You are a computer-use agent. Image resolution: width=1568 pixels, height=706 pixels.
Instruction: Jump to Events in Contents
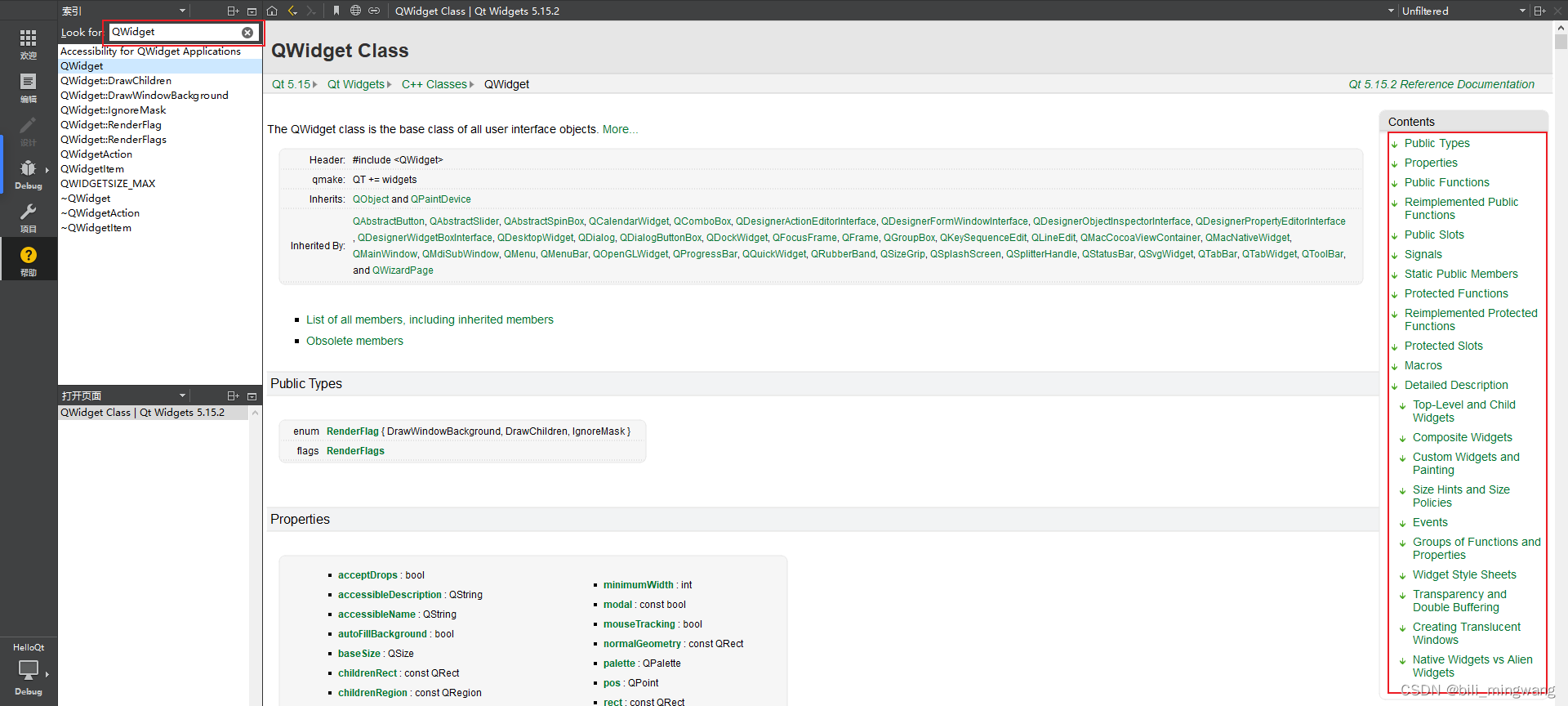click(1430, 522)
